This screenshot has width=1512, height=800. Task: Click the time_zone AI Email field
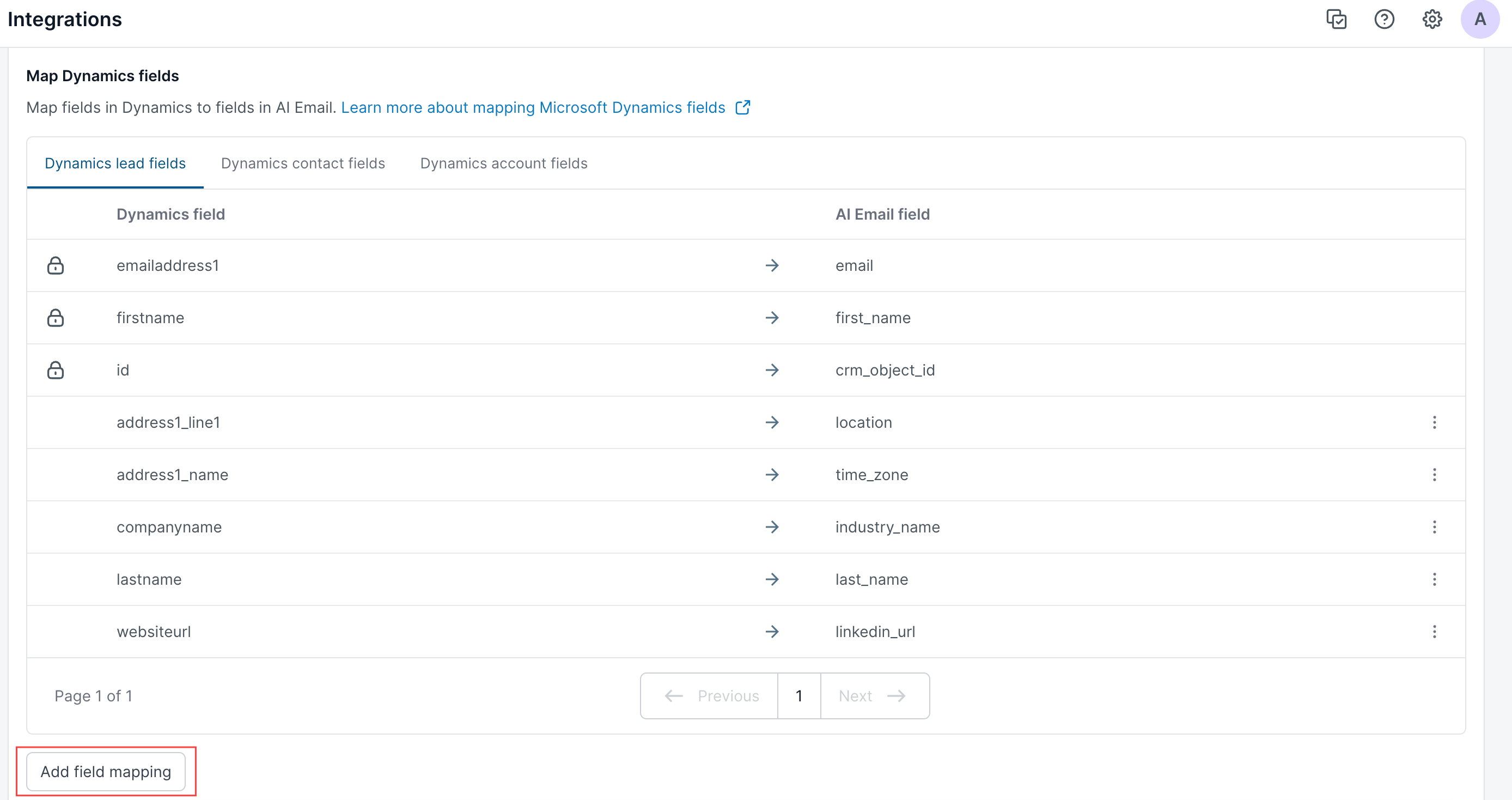871,475
